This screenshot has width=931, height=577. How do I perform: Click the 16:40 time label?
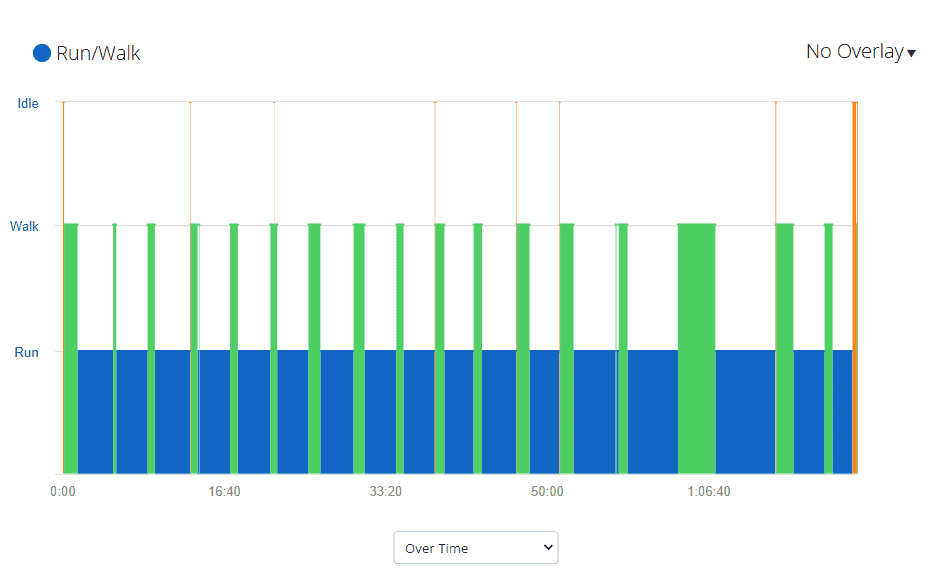224,492
